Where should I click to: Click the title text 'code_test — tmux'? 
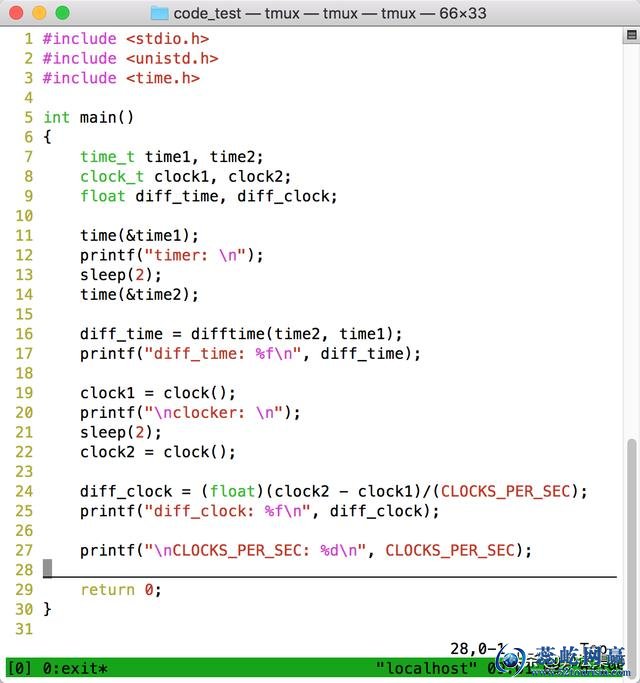pos(237,14)
